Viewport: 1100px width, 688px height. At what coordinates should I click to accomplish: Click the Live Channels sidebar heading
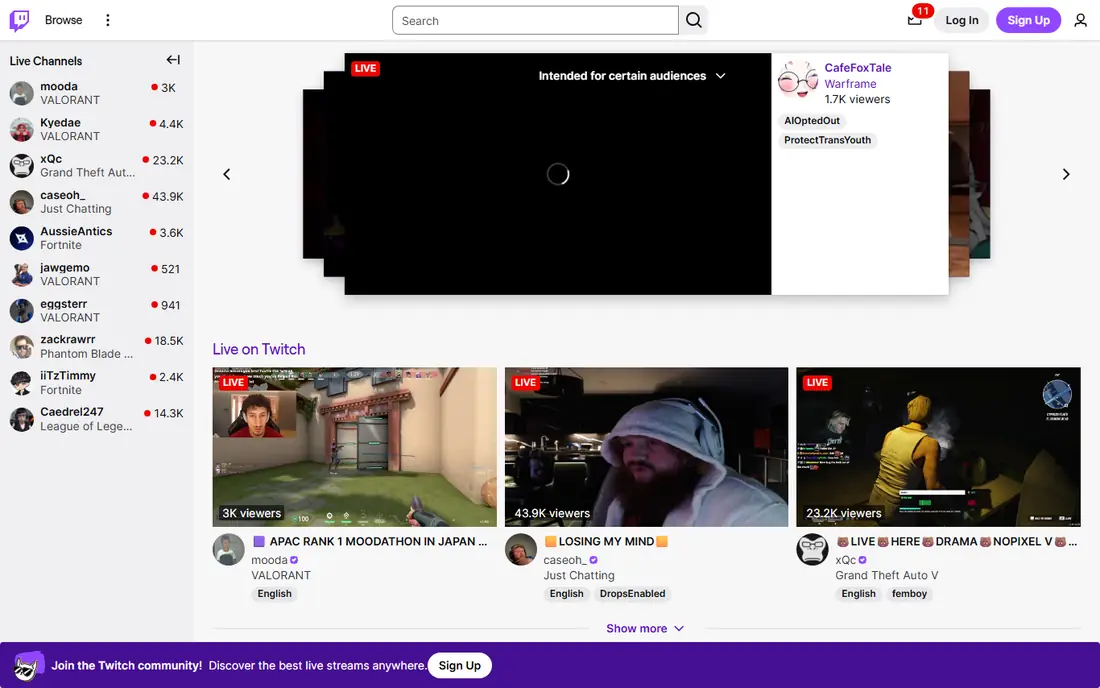click(x=46, y=61)
